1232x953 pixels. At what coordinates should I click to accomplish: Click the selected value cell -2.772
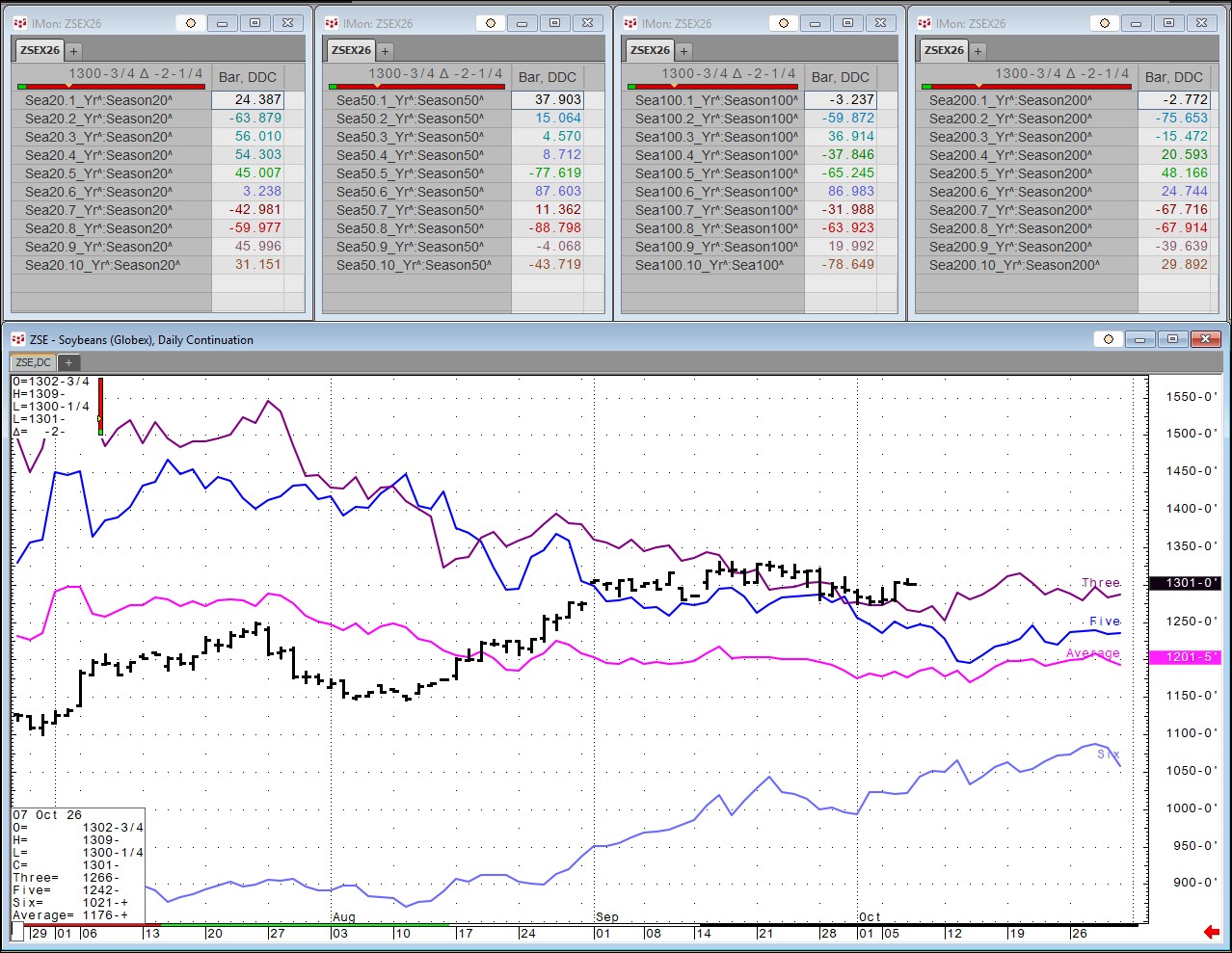point(1174,99)
